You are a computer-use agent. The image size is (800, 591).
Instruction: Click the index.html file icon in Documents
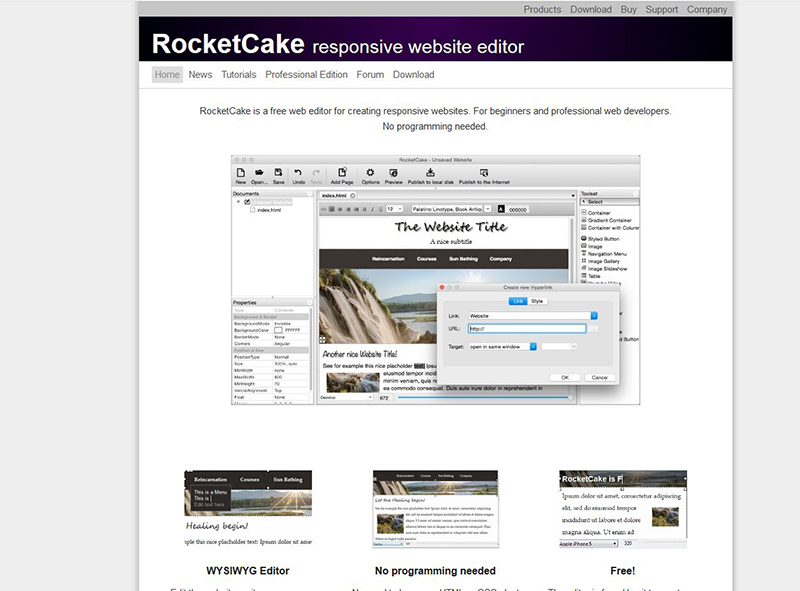tap(252, 210)
